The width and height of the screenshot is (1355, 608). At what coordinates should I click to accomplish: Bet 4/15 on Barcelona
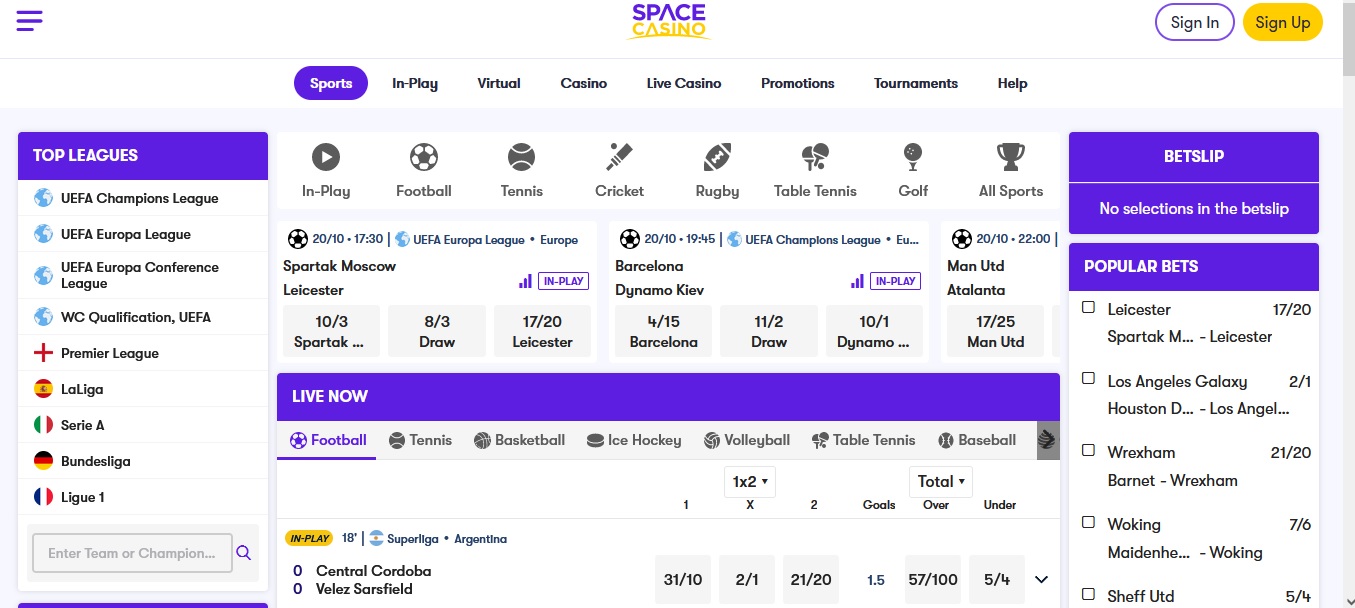pos(664,331)
